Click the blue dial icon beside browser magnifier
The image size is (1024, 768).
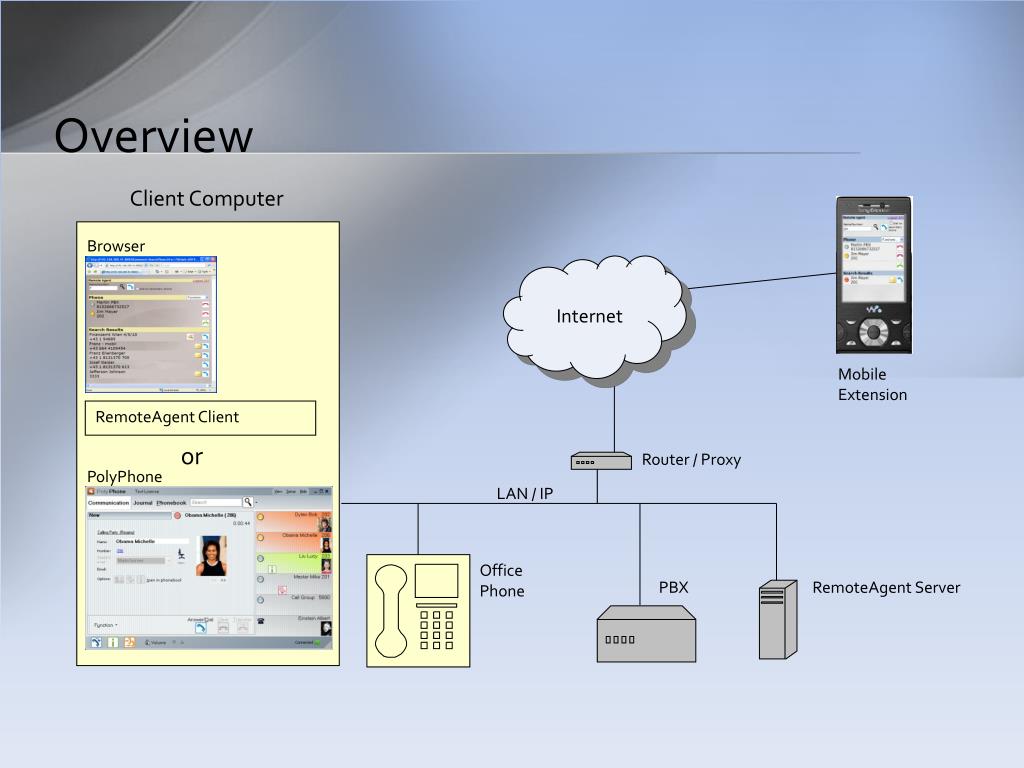131,287
